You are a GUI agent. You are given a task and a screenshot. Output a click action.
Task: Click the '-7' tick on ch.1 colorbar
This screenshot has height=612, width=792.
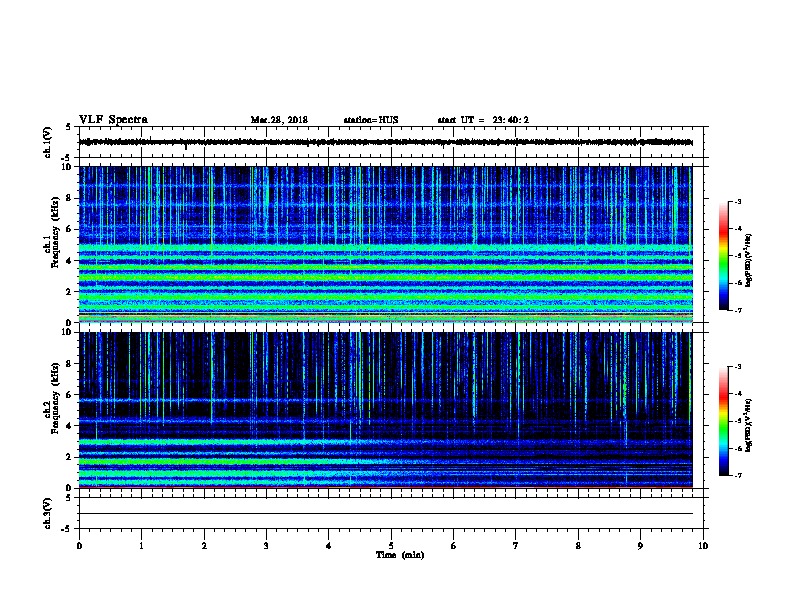click(x=737, y=310)
